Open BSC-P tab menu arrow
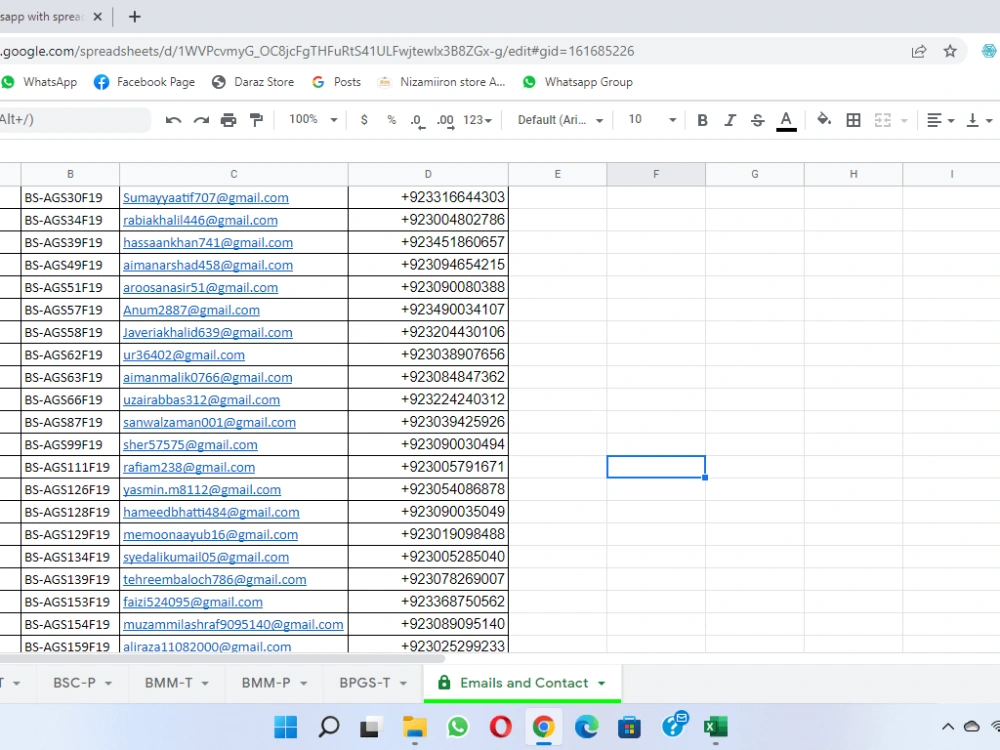This screenshot has height=750, width=1000. (x=108, y=683)
